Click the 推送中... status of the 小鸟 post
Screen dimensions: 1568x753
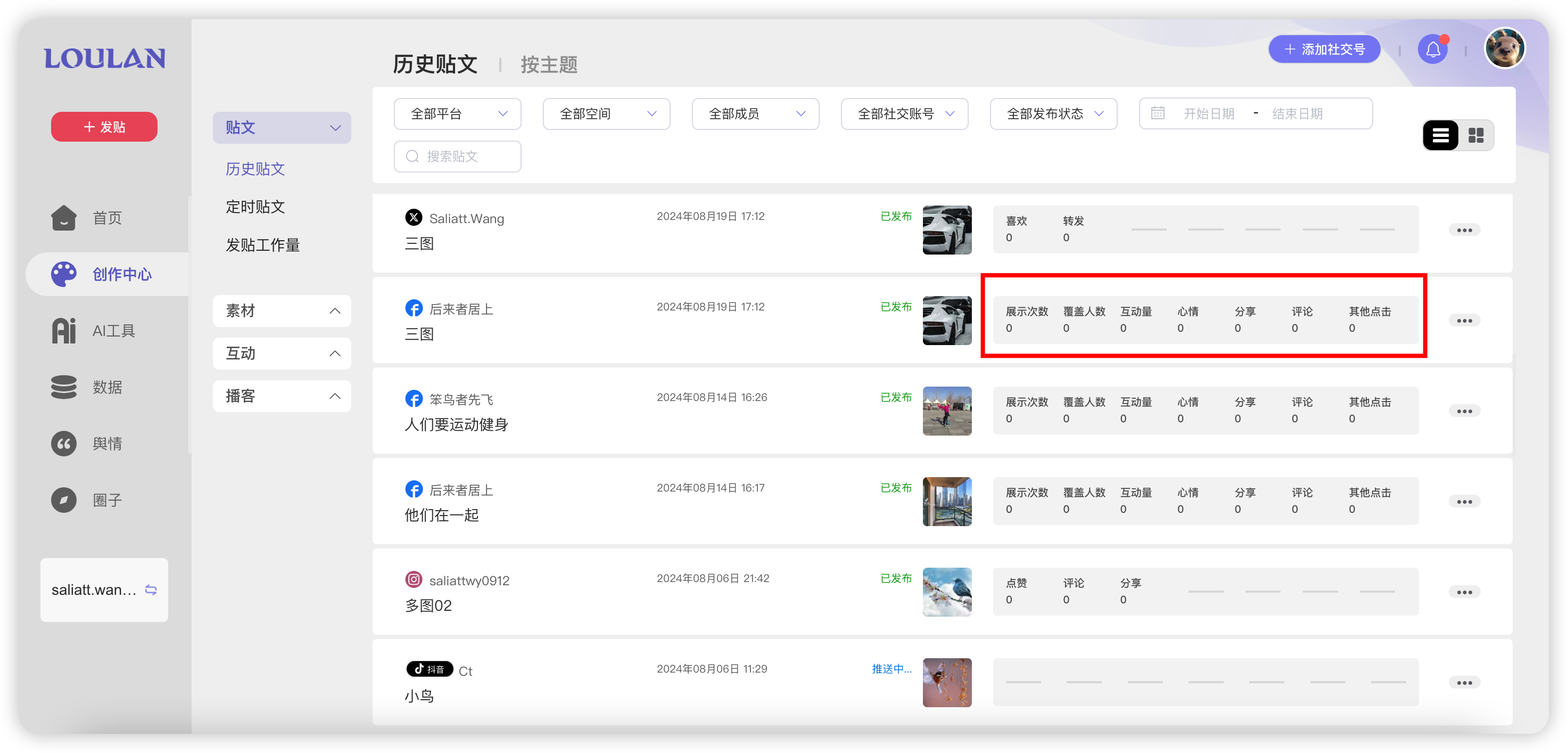(x=892, y=669)
